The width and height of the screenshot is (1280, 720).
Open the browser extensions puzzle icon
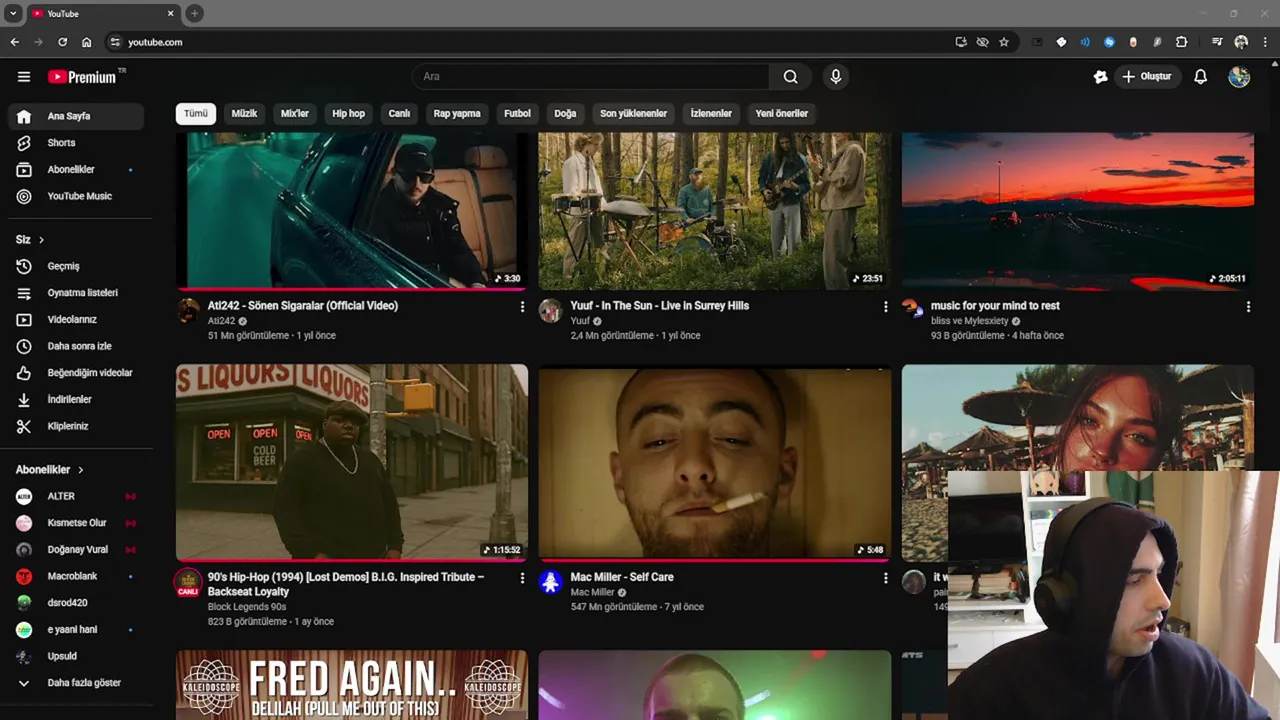pyautogui.click(x=1182, y=42)
